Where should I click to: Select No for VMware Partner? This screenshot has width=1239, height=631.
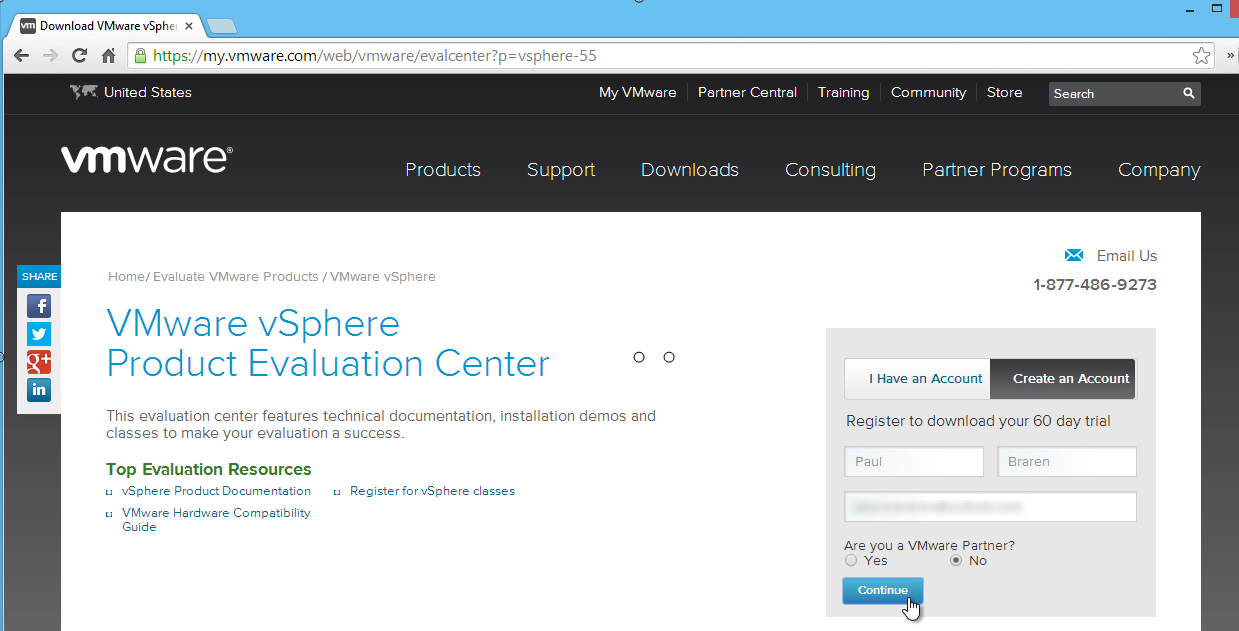(x=956, y=561)
